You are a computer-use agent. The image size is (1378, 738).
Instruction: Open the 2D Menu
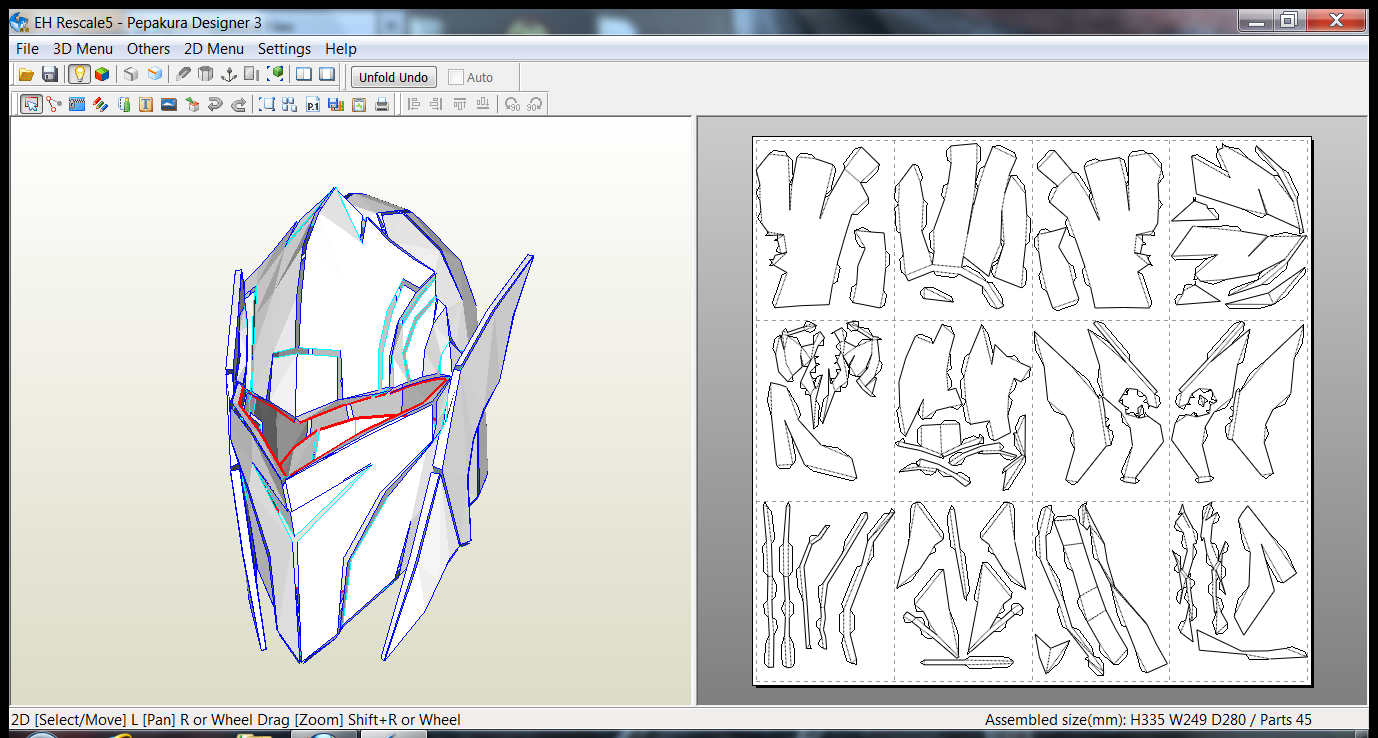coord(214,48)
